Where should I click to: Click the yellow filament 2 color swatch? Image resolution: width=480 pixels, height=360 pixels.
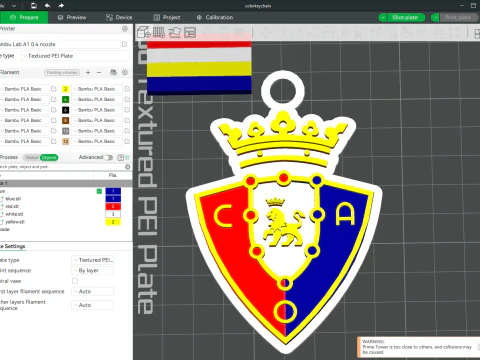[x=66, y=89]
